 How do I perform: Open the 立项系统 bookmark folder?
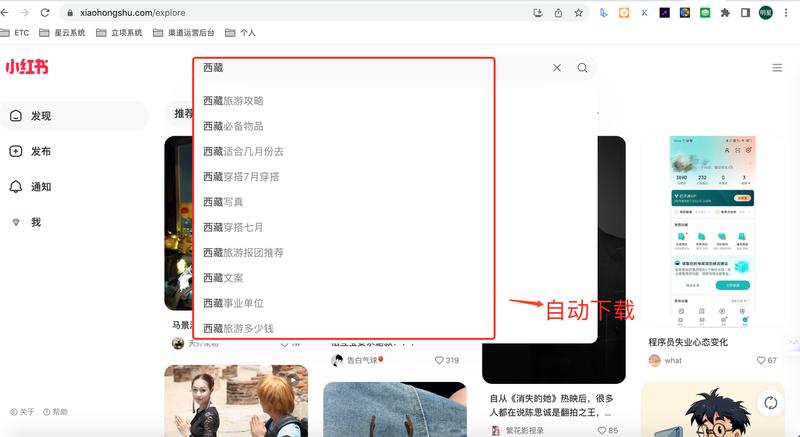point(119,33)
